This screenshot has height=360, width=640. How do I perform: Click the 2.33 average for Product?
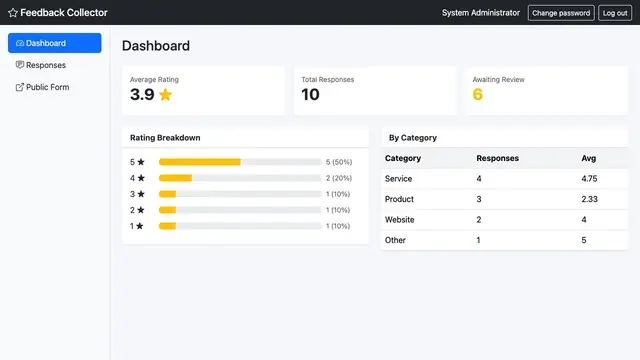point(589,199)
